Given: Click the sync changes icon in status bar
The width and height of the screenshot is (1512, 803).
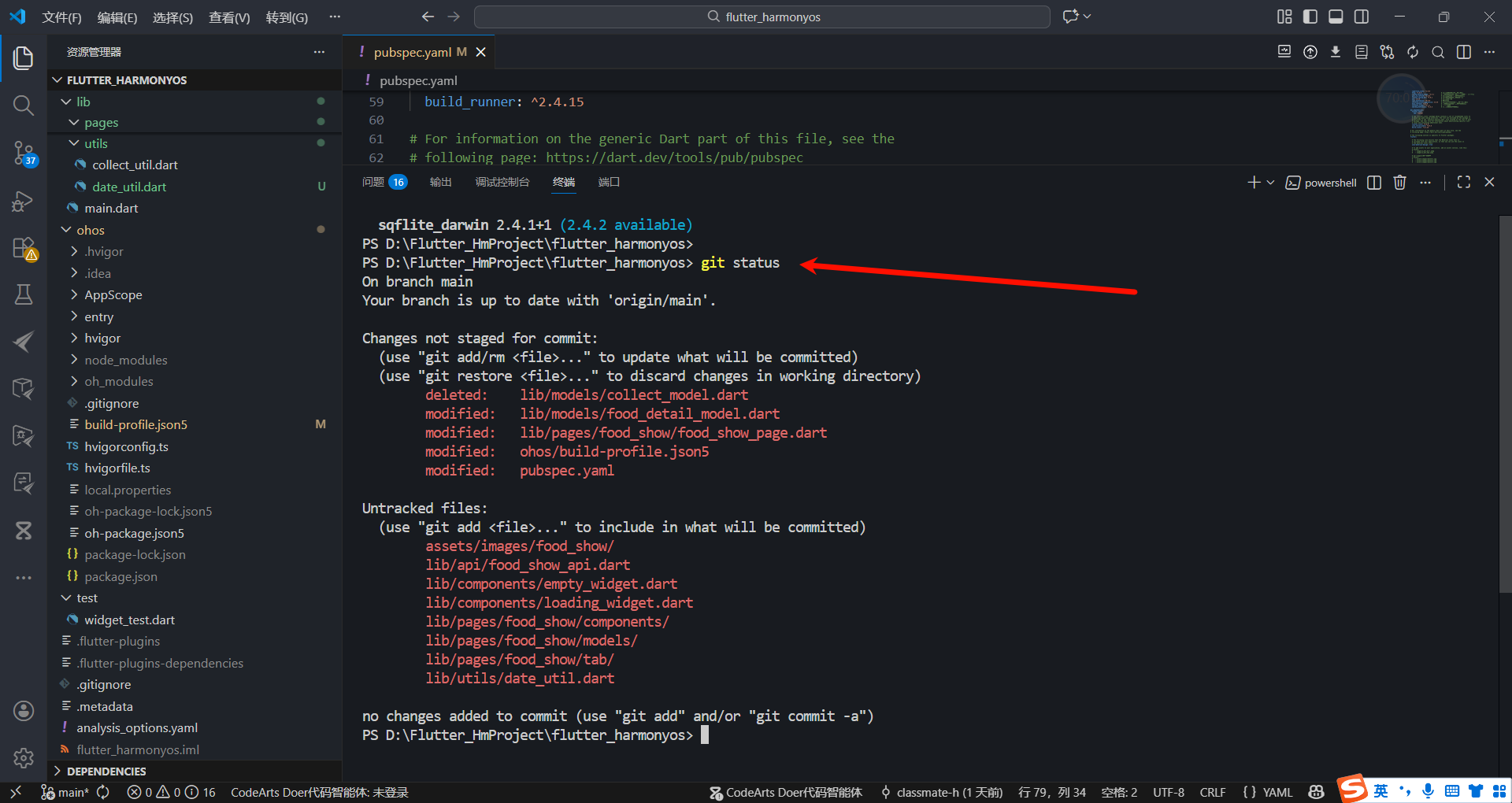Looking at the screenshot, I should (103, 792).
